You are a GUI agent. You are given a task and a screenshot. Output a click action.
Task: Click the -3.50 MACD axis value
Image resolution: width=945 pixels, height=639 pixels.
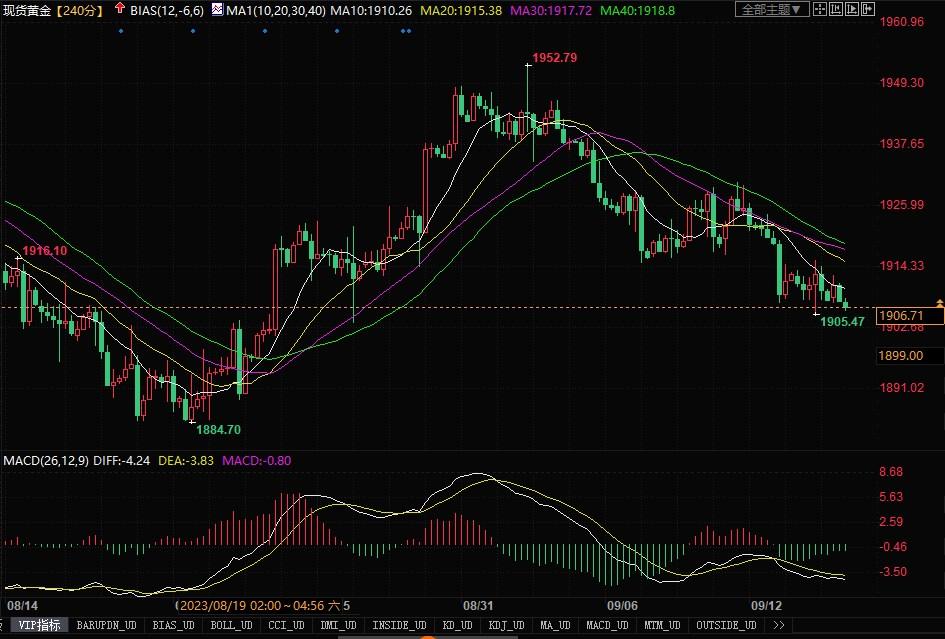click(x=893, y=571)
